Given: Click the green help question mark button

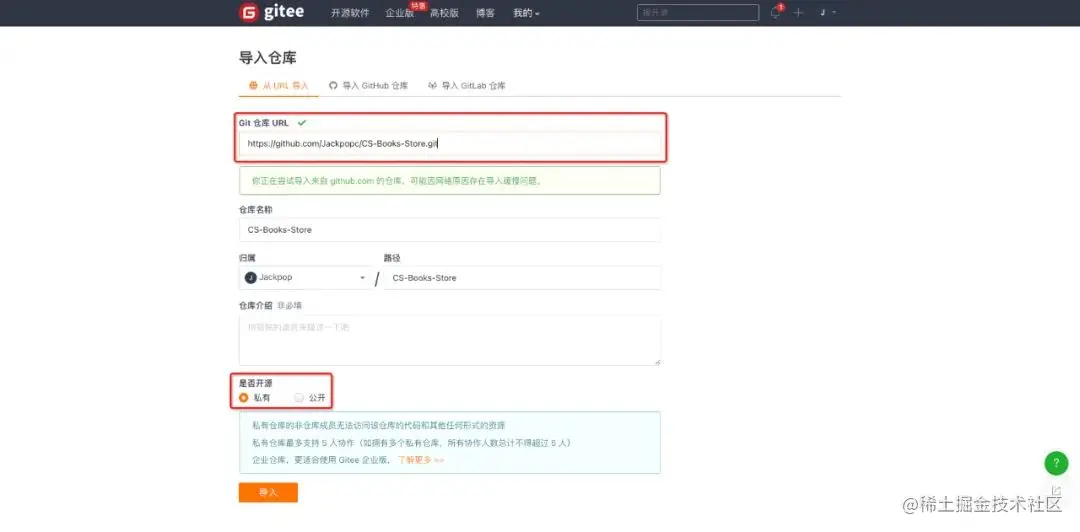Looking at the screenshot, I should pyautogui.click(x=1056, y=463).
